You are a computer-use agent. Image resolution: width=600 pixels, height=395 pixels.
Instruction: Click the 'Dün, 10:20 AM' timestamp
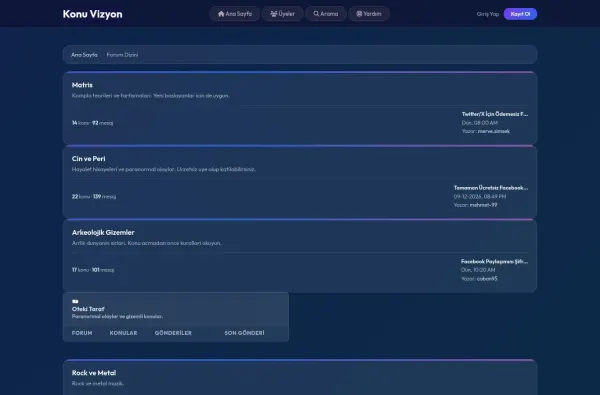point(478,270)
